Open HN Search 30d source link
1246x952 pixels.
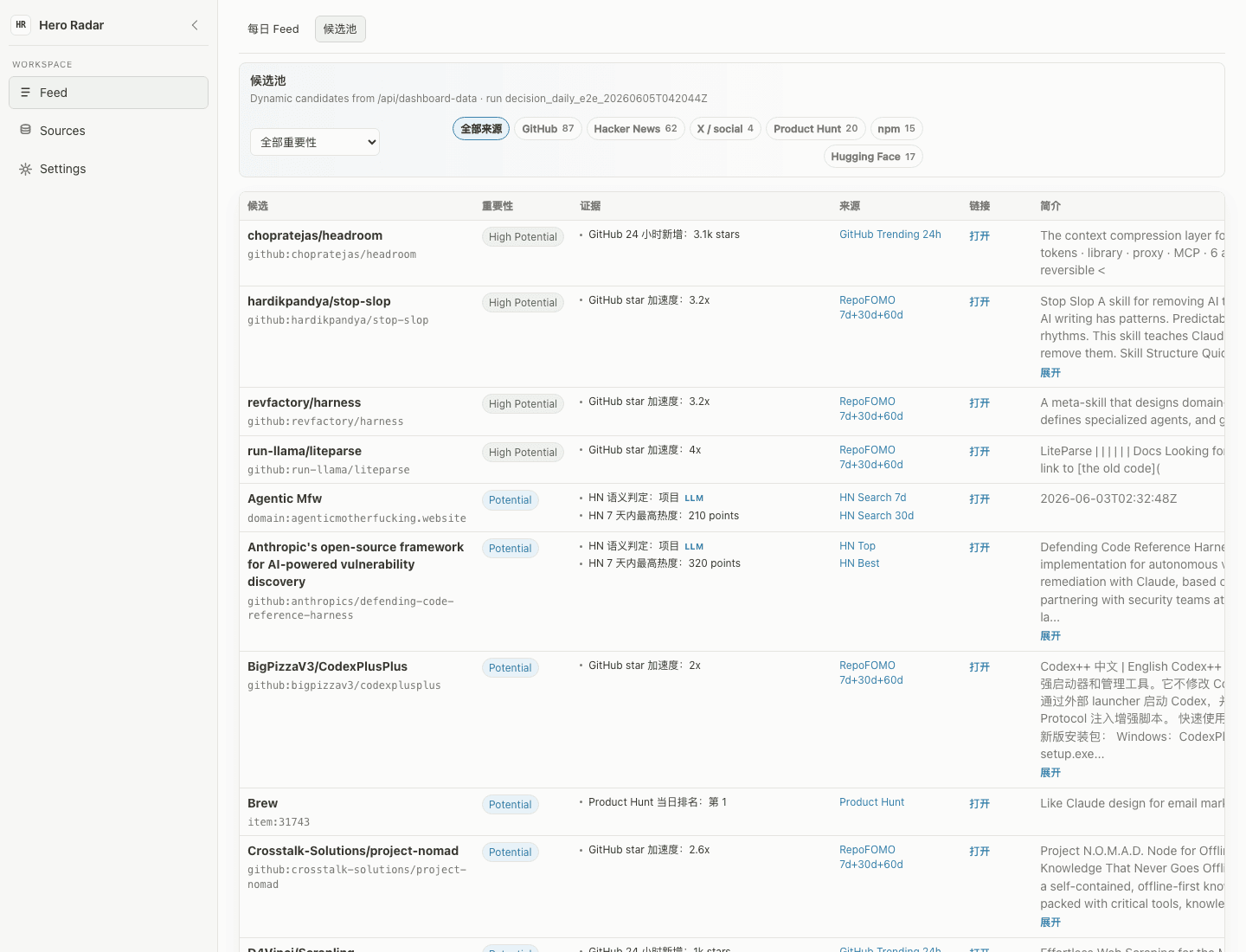coord(877,515)
